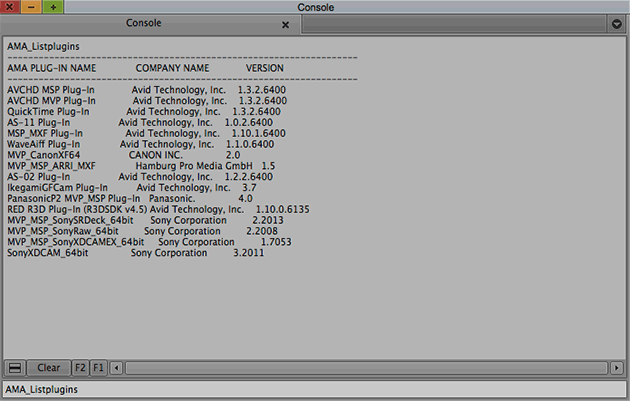This screenshot has width=630, height=401.
Task: Click the MVP_CanonXF64 row
Action: click(123, 155)
